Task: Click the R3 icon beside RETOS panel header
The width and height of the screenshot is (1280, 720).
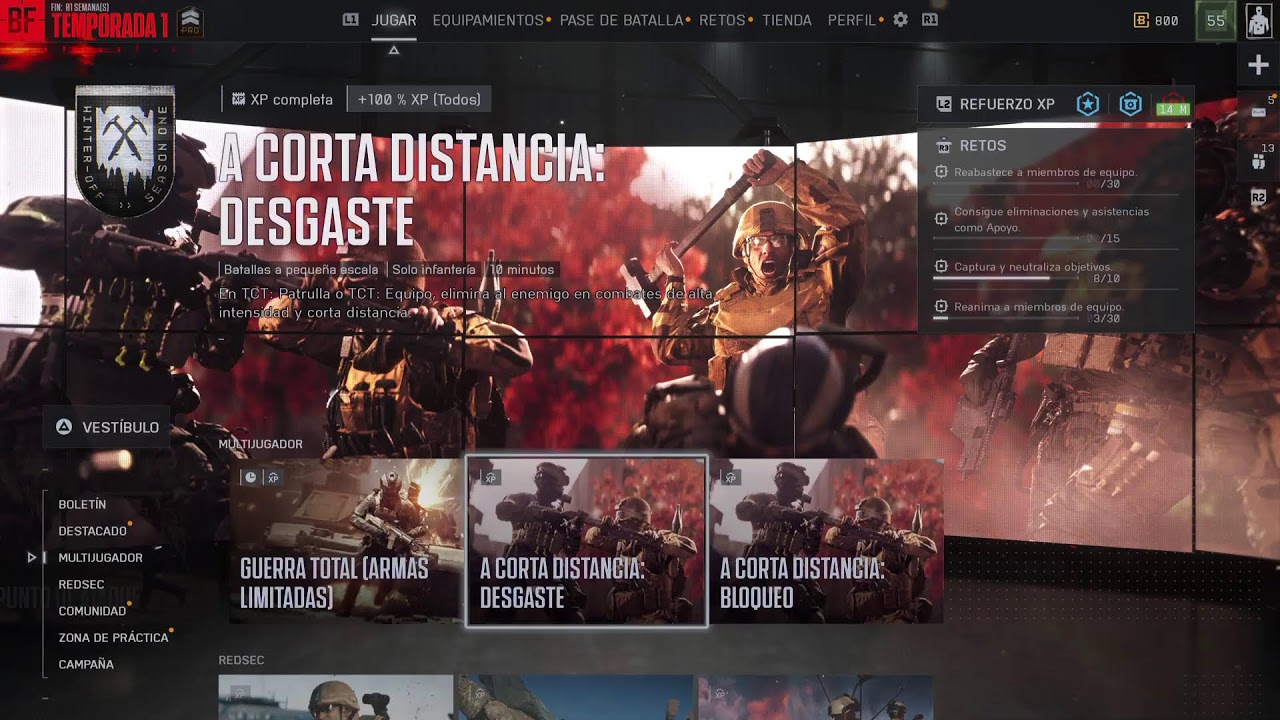Action: click(943, 146)
